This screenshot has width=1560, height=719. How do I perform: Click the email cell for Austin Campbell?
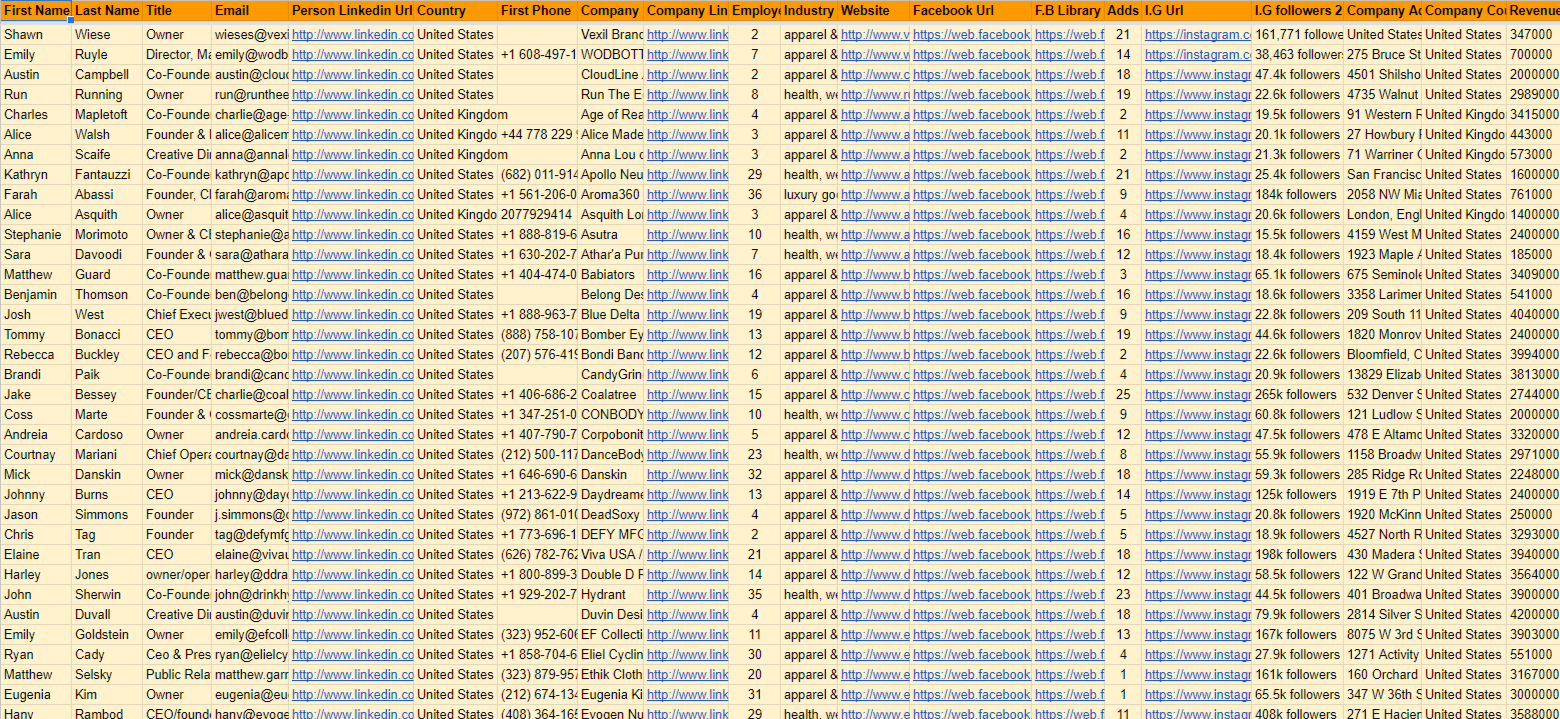(x=250, y=74)
